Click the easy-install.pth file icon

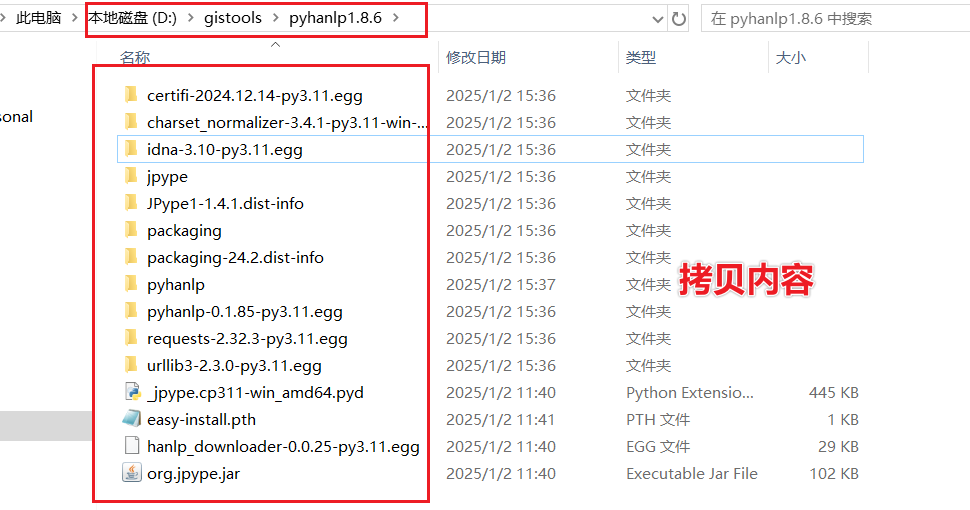pos(132,419)
